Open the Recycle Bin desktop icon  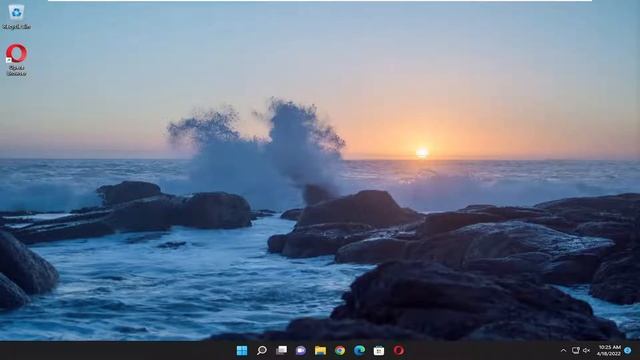pos(16,16)
